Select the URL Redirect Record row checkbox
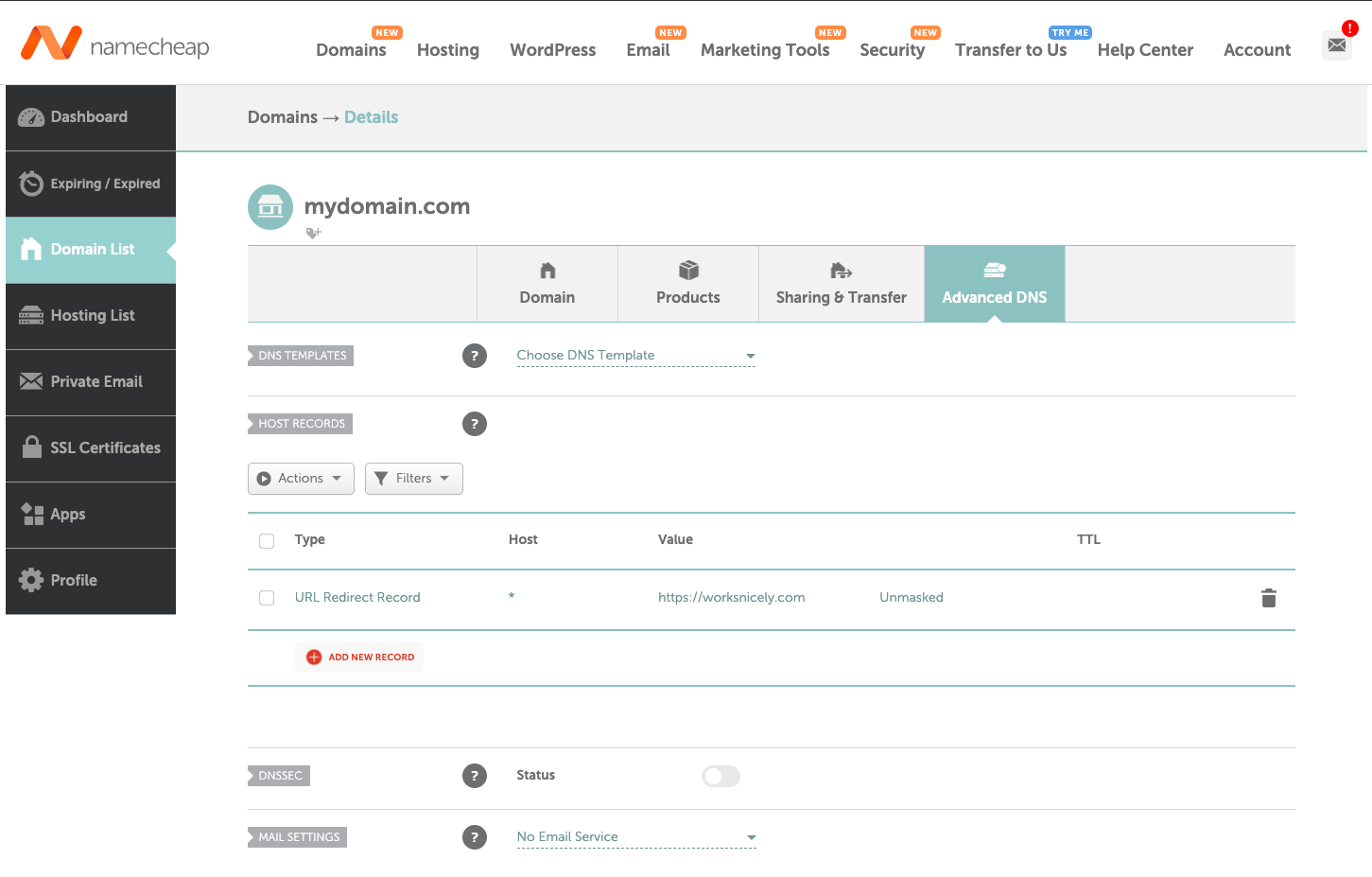This screenshot has height=877, width=1372. coord(266,598)
